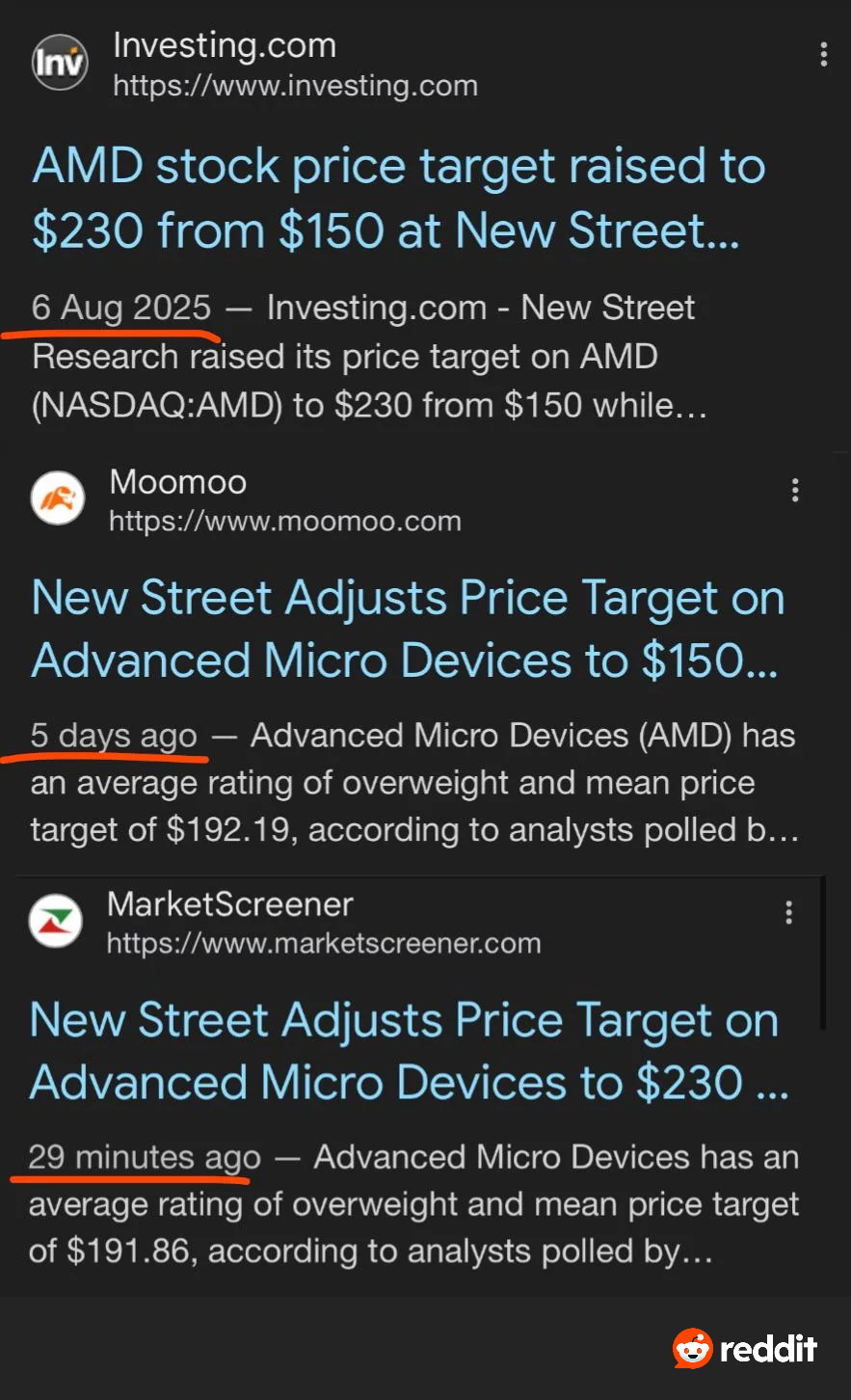Click the https://www.moomoo.com URL
Screen dimensions: 851x1400
[x=284, y=522]
